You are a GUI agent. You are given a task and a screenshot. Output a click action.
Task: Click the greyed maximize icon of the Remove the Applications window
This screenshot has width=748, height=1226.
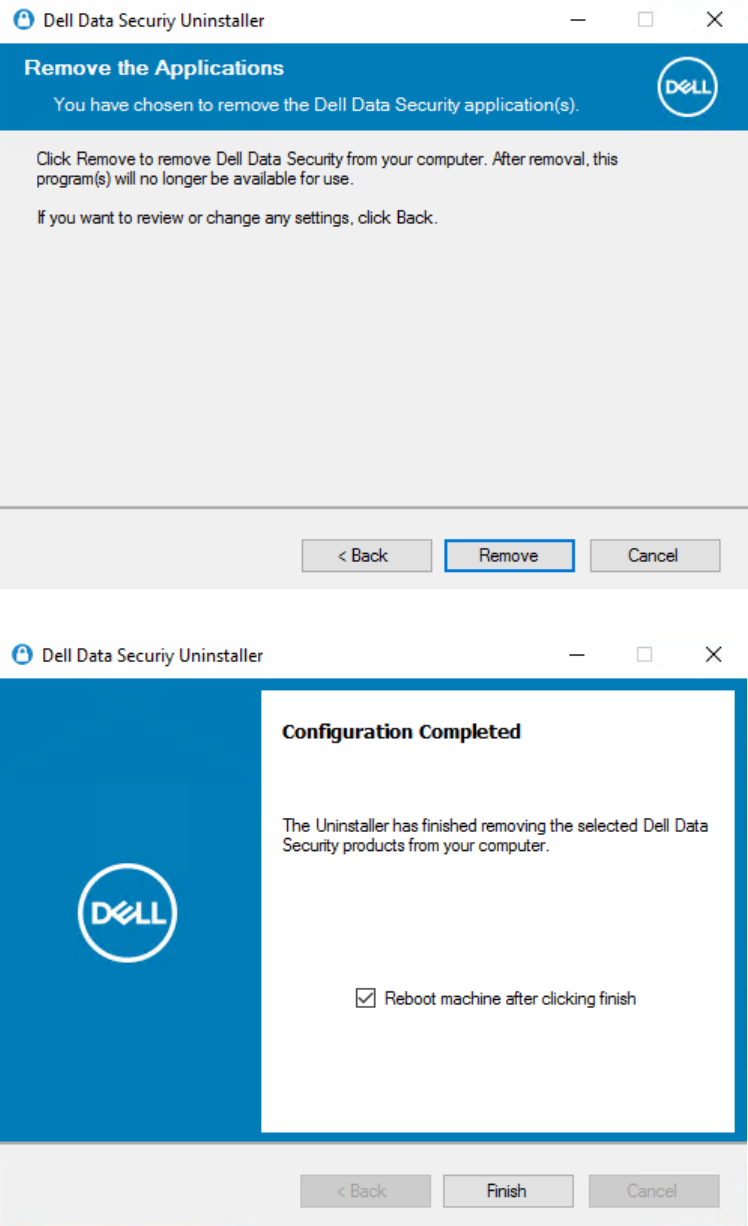click(x=646, y=20)
